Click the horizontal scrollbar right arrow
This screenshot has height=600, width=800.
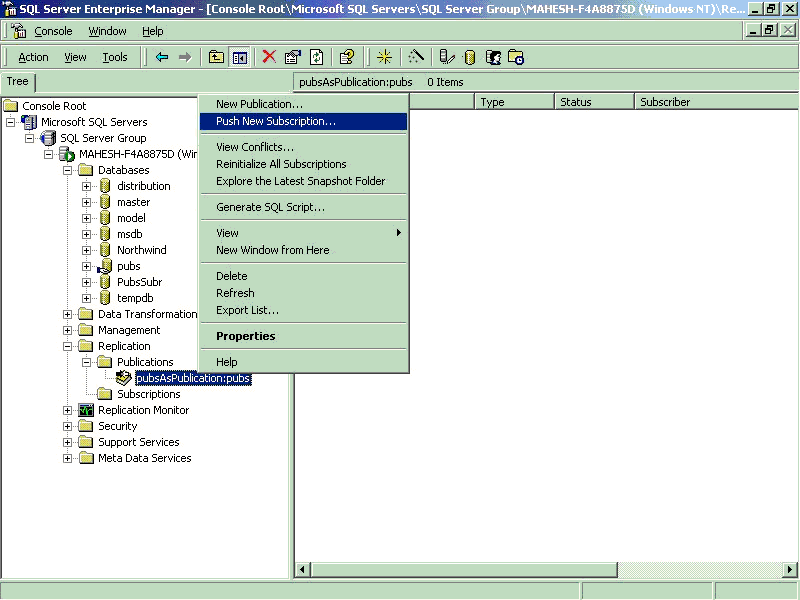tap(791, 570)
